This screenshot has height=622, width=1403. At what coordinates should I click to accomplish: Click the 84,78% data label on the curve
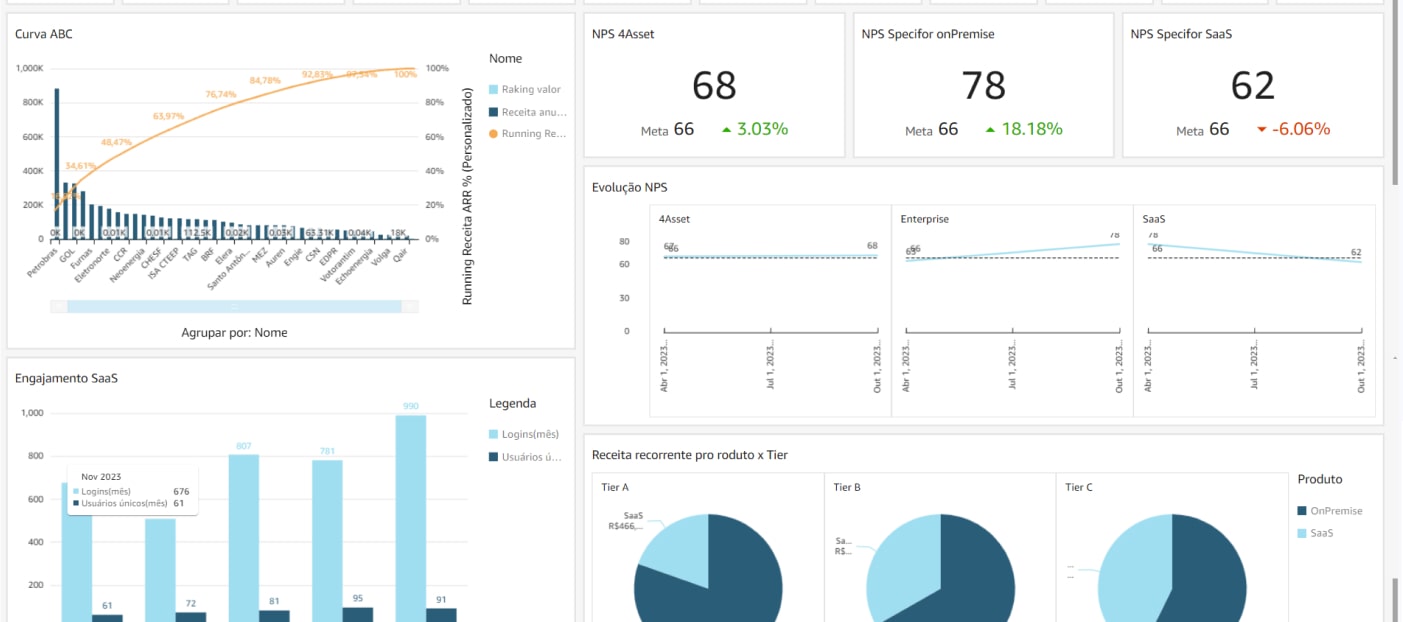click(x=265, y=80)
